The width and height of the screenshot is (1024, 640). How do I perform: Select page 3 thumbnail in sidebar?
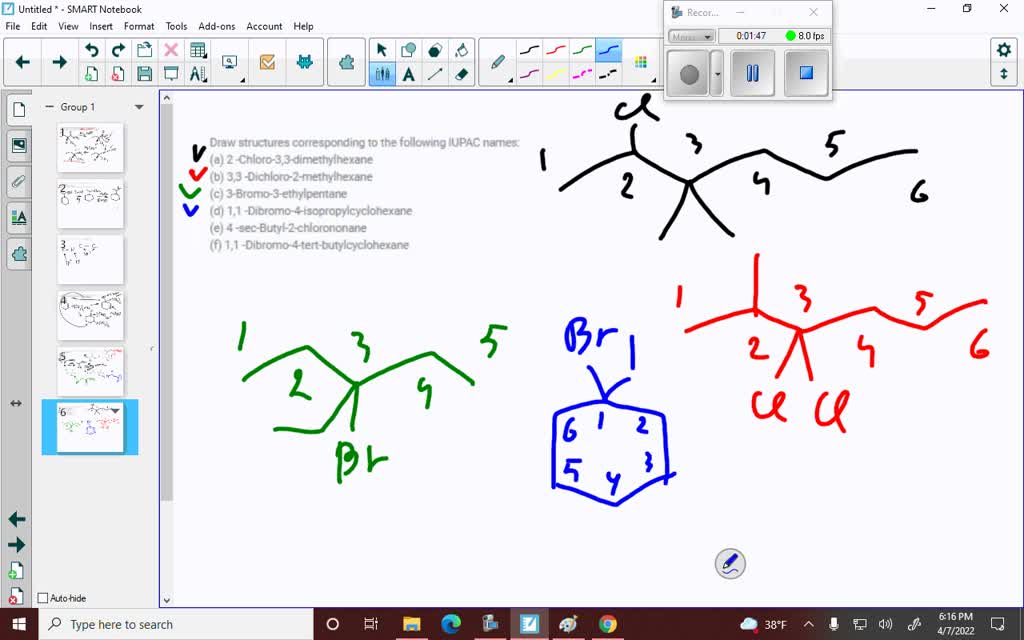click(89, 260)
